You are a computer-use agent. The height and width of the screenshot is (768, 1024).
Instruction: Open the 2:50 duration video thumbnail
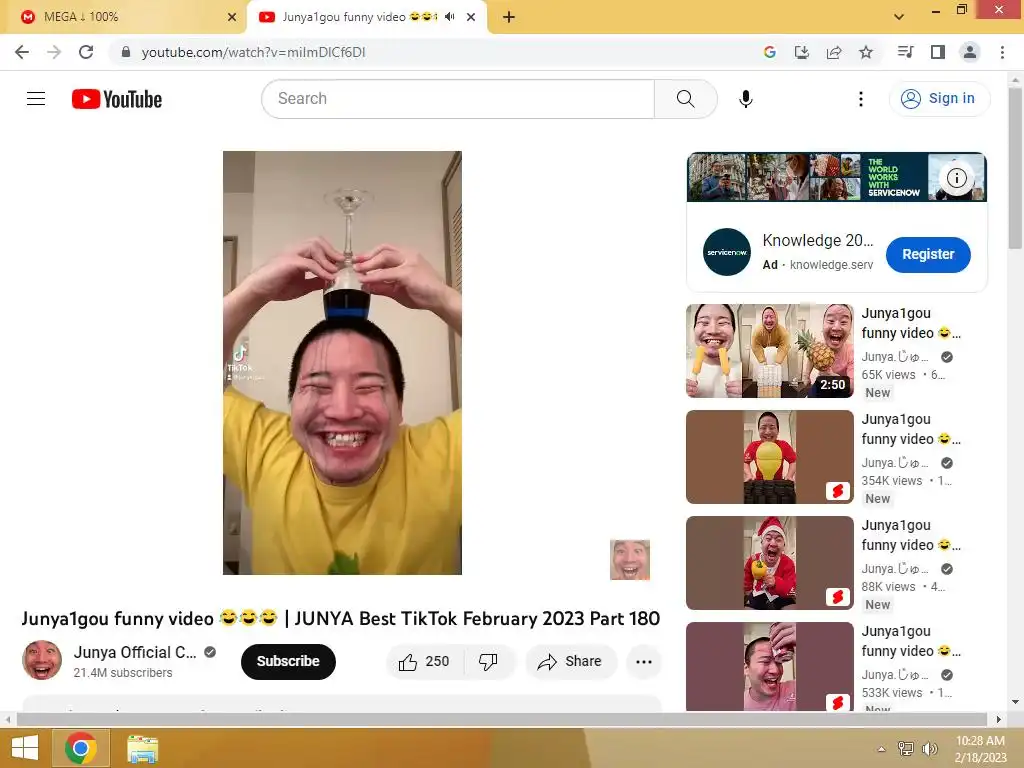pyautogui.click(x=769, y=351)
